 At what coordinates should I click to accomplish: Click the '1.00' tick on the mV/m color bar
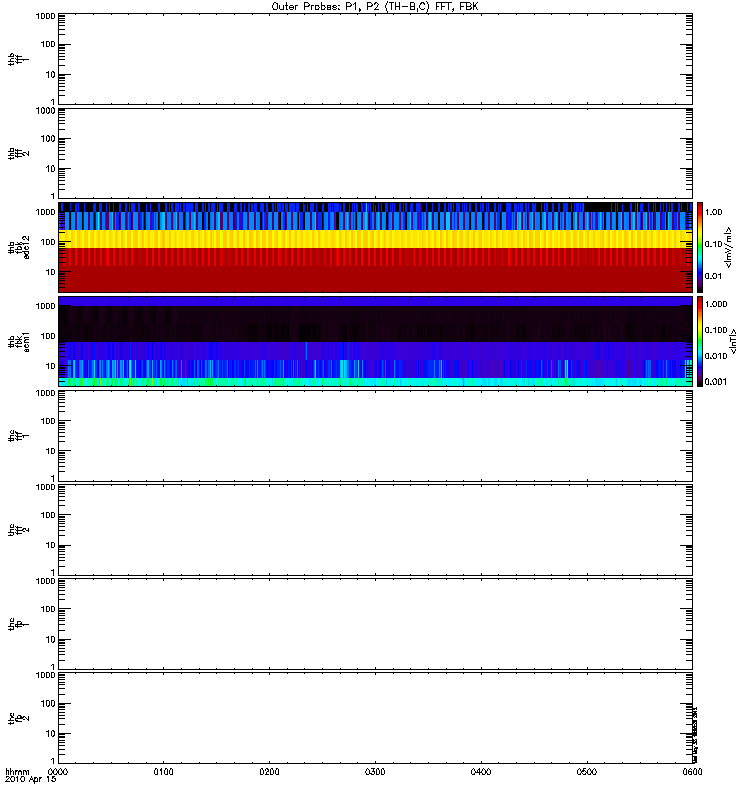point(713,212)
